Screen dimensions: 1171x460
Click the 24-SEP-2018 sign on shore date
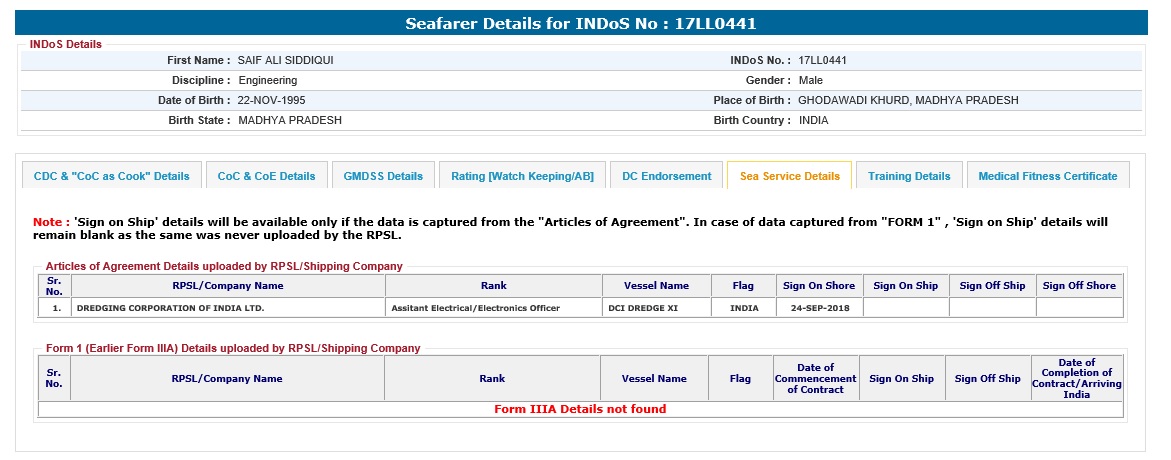(819, 308)
